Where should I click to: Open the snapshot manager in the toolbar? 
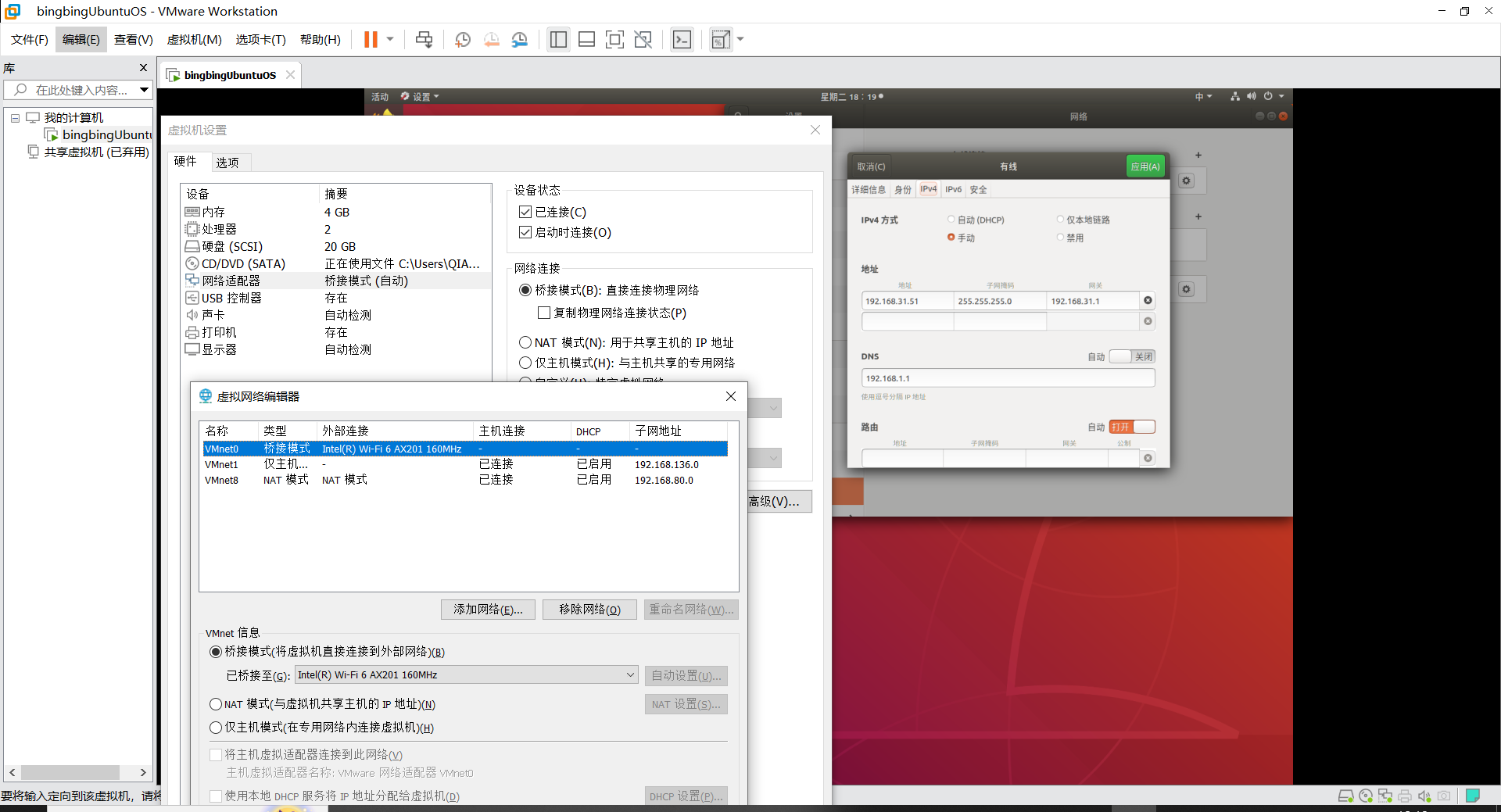click(519, 39)
